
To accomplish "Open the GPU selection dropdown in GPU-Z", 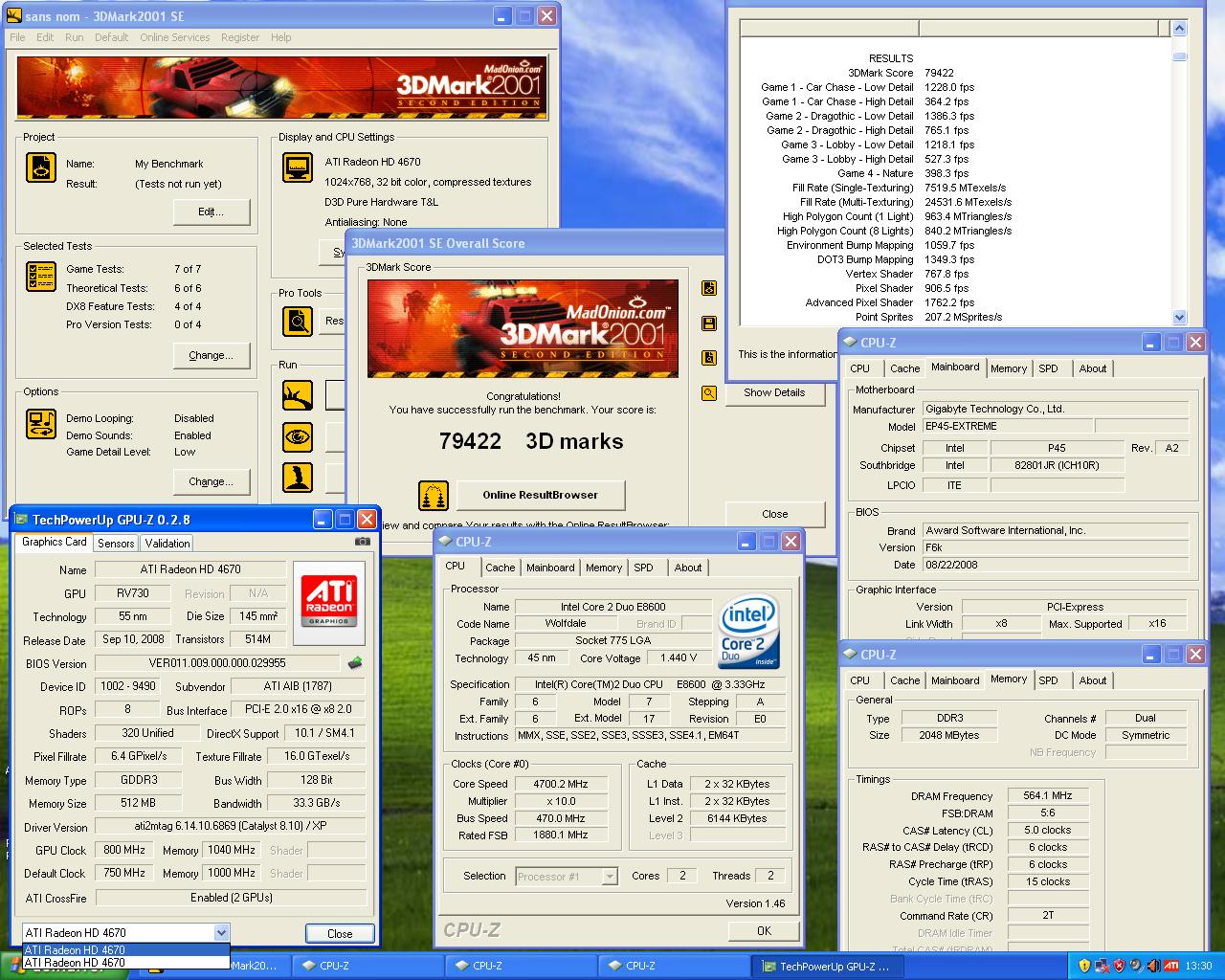I will pos(221,932).
